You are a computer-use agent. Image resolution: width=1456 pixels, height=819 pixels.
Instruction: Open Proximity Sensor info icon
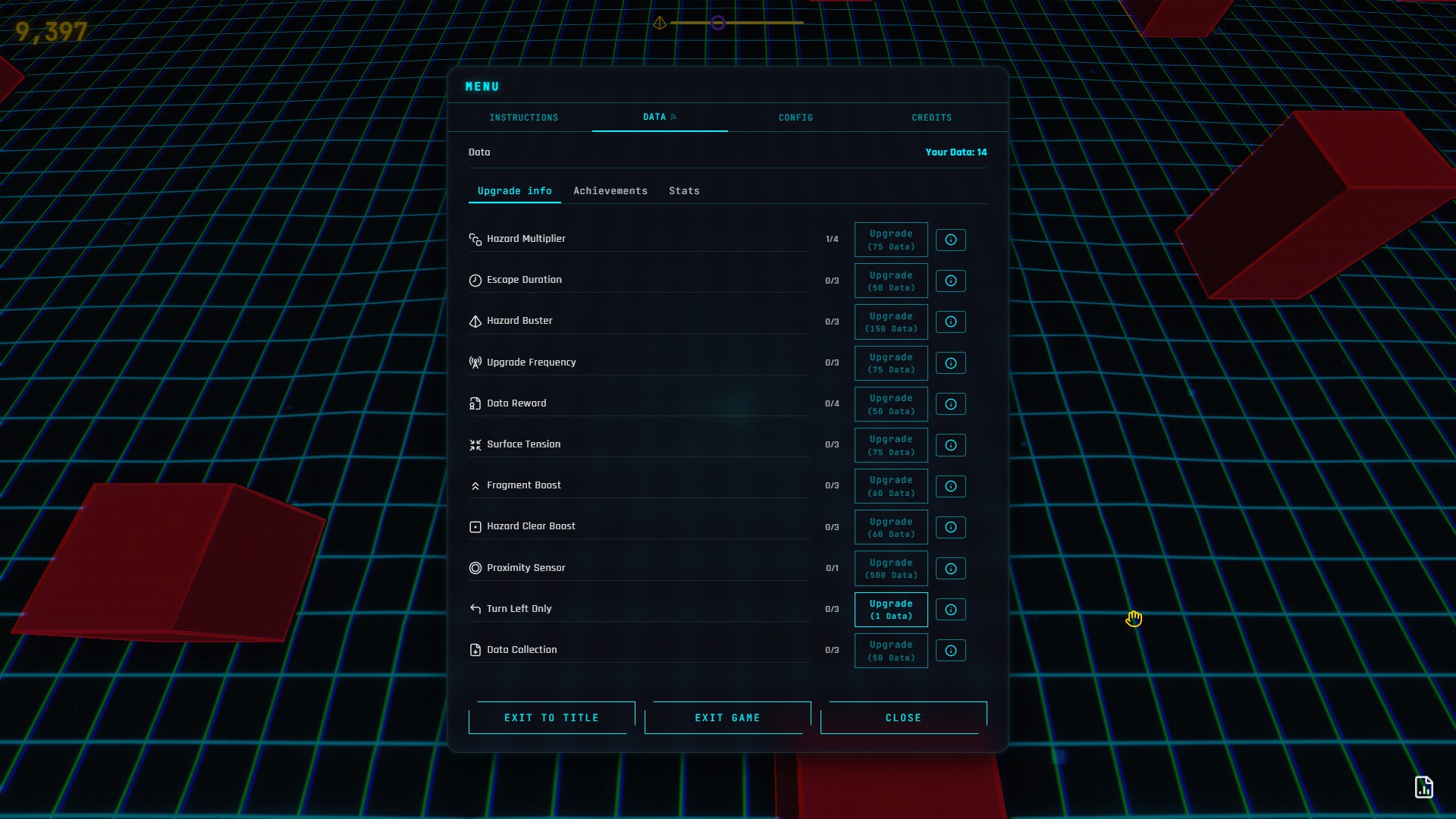(x=950, y=569)
